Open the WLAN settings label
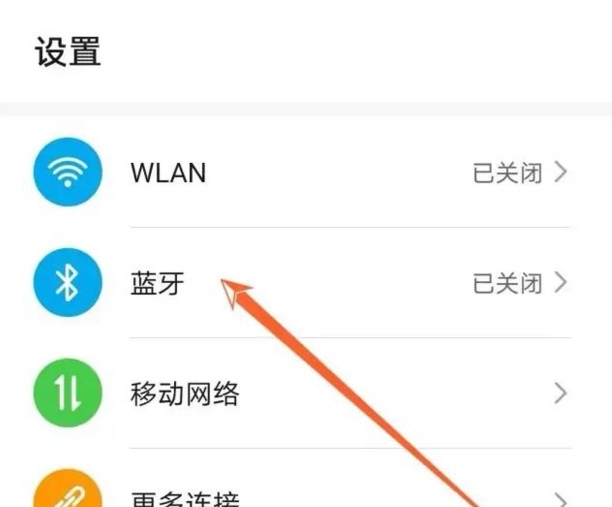 168,173
